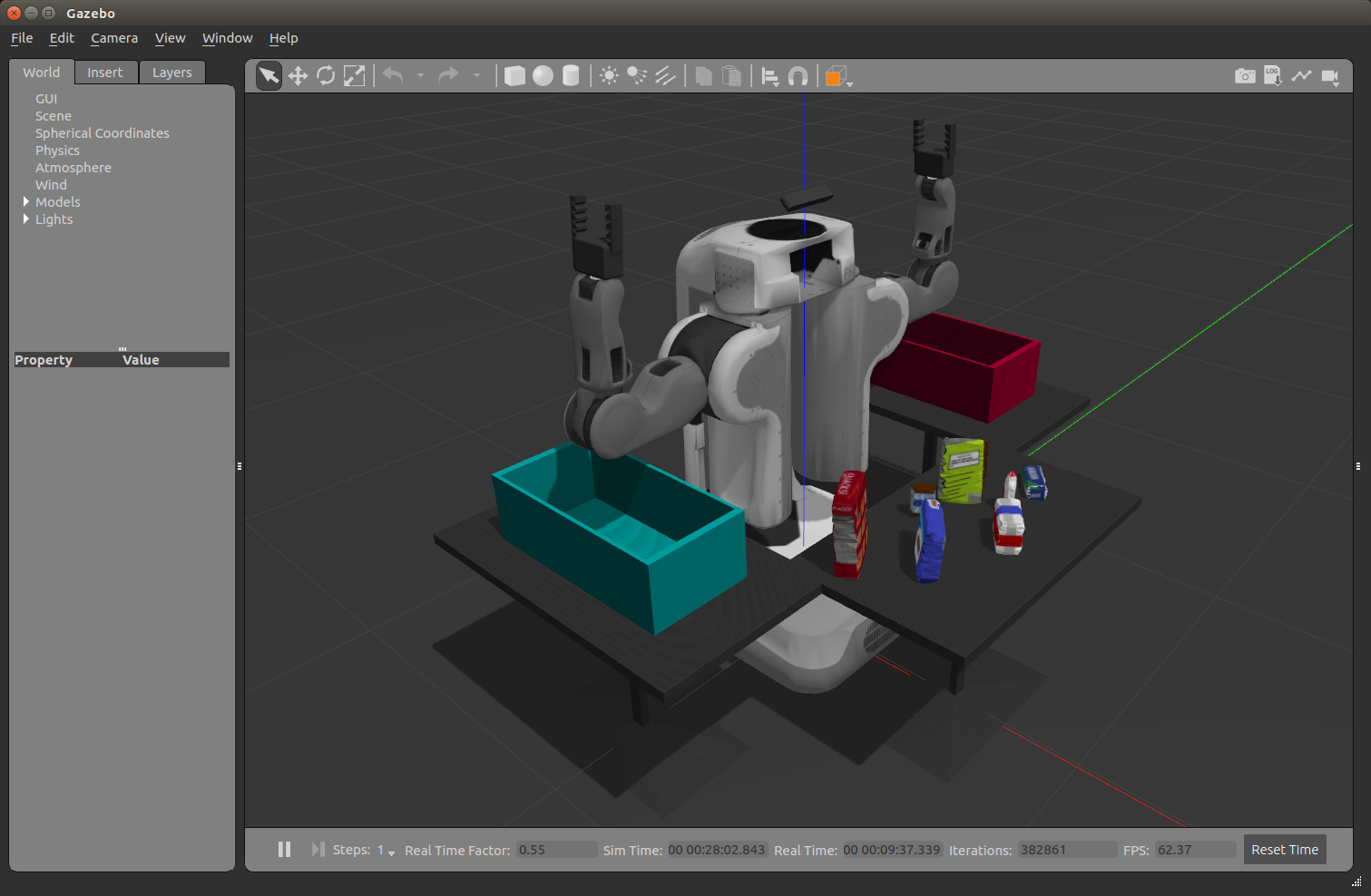Activate the selection arrow mode
The image size is (1371, 896).
pyautogui.click(x=269, y=76)
